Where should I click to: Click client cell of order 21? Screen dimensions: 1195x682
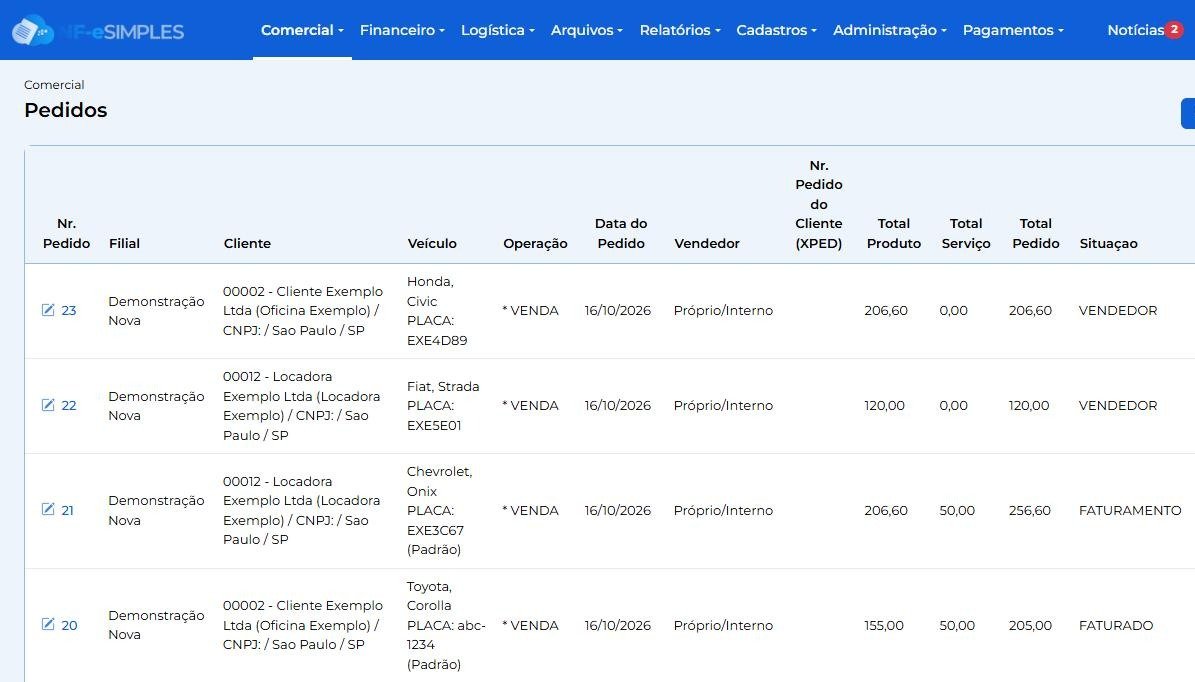coord(301,510)
